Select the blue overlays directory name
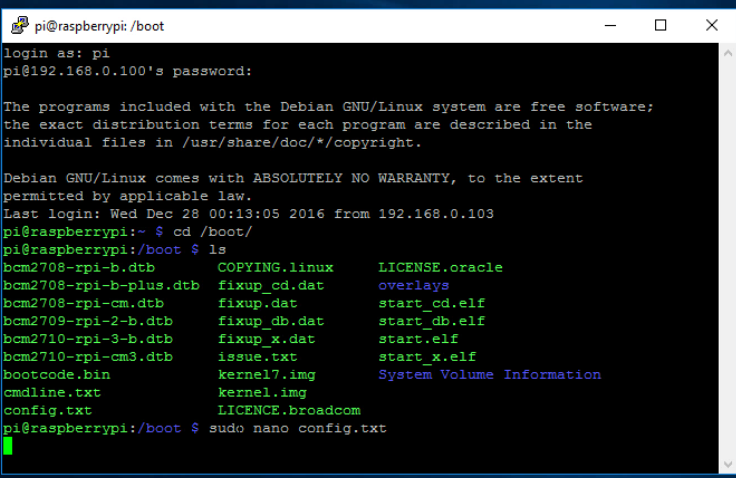The image size is (736, 478). tap(413, 285)
